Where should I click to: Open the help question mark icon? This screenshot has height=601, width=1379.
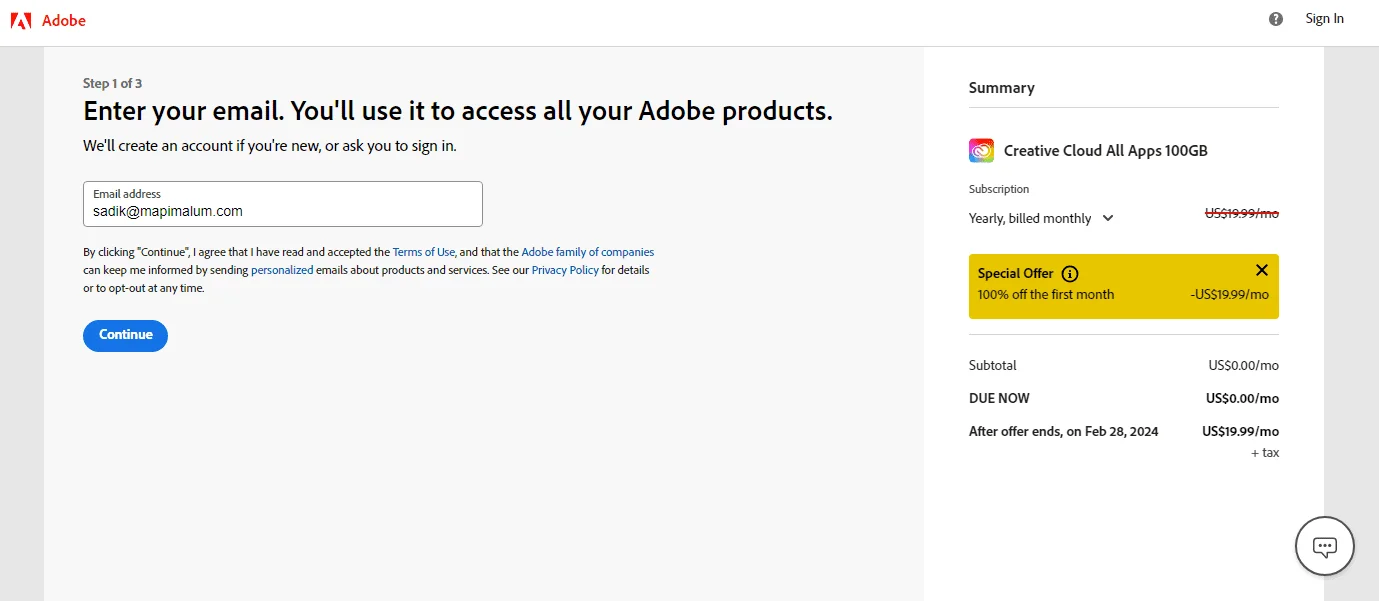coord(1276,19)
